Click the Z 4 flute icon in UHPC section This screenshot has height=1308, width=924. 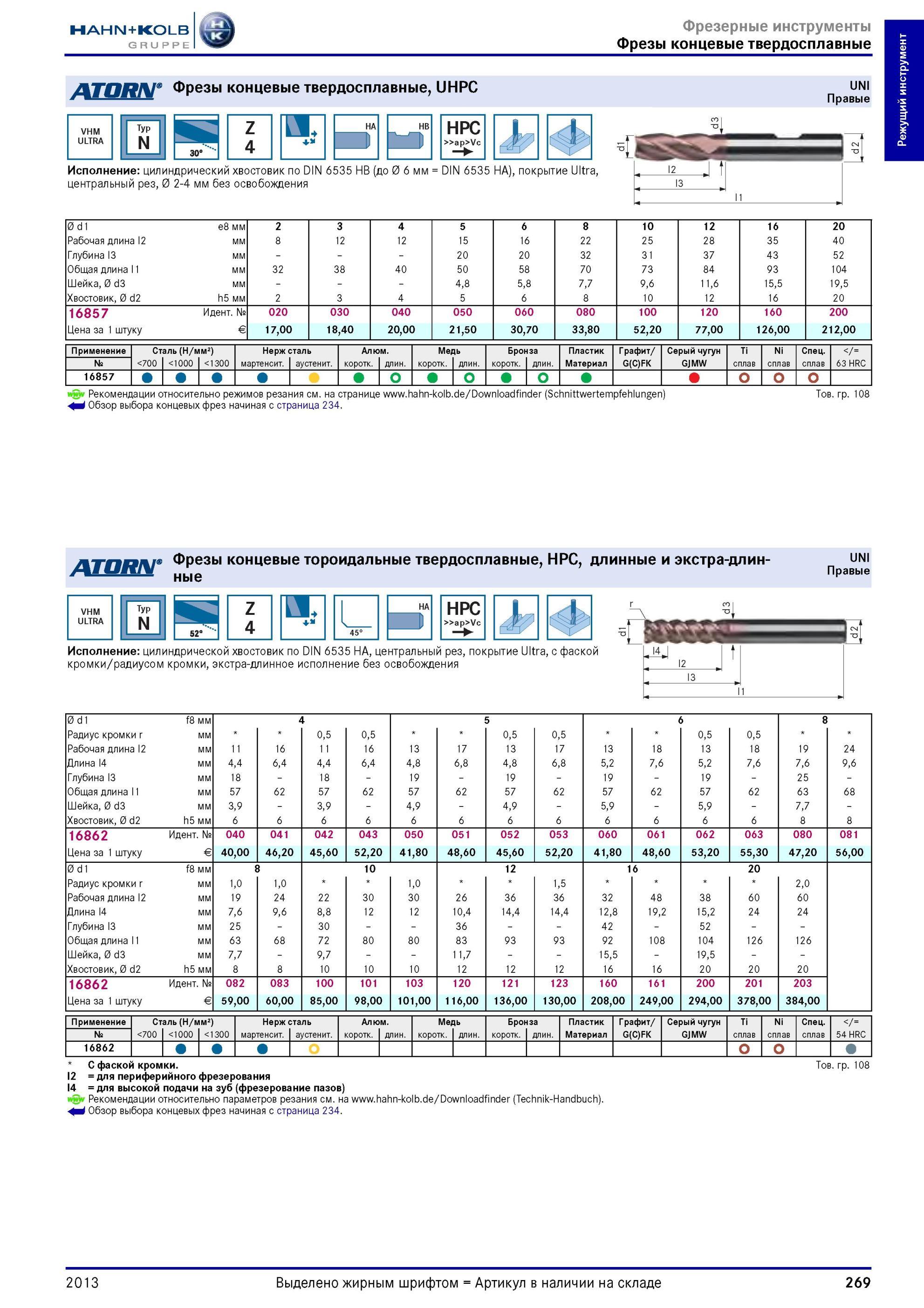click(249, 137)
